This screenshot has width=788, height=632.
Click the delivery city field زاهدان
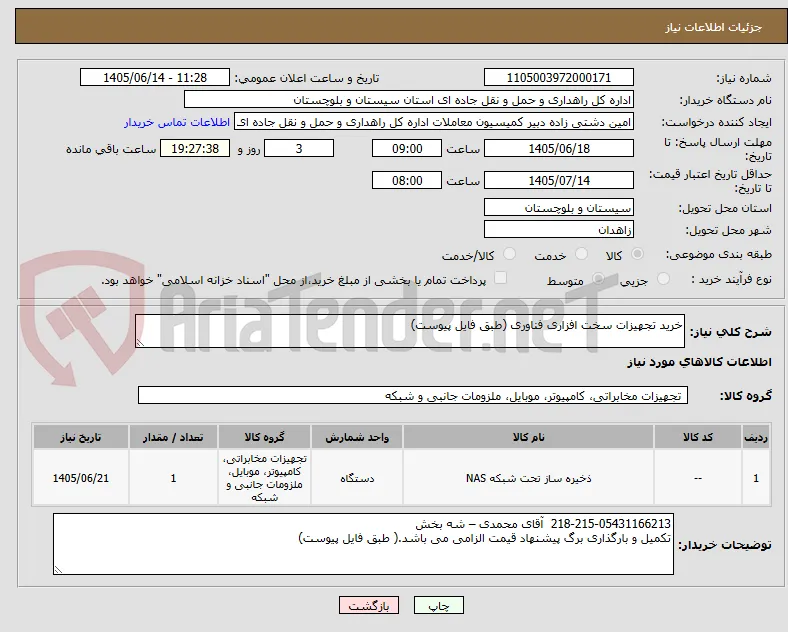coord(559,230)
